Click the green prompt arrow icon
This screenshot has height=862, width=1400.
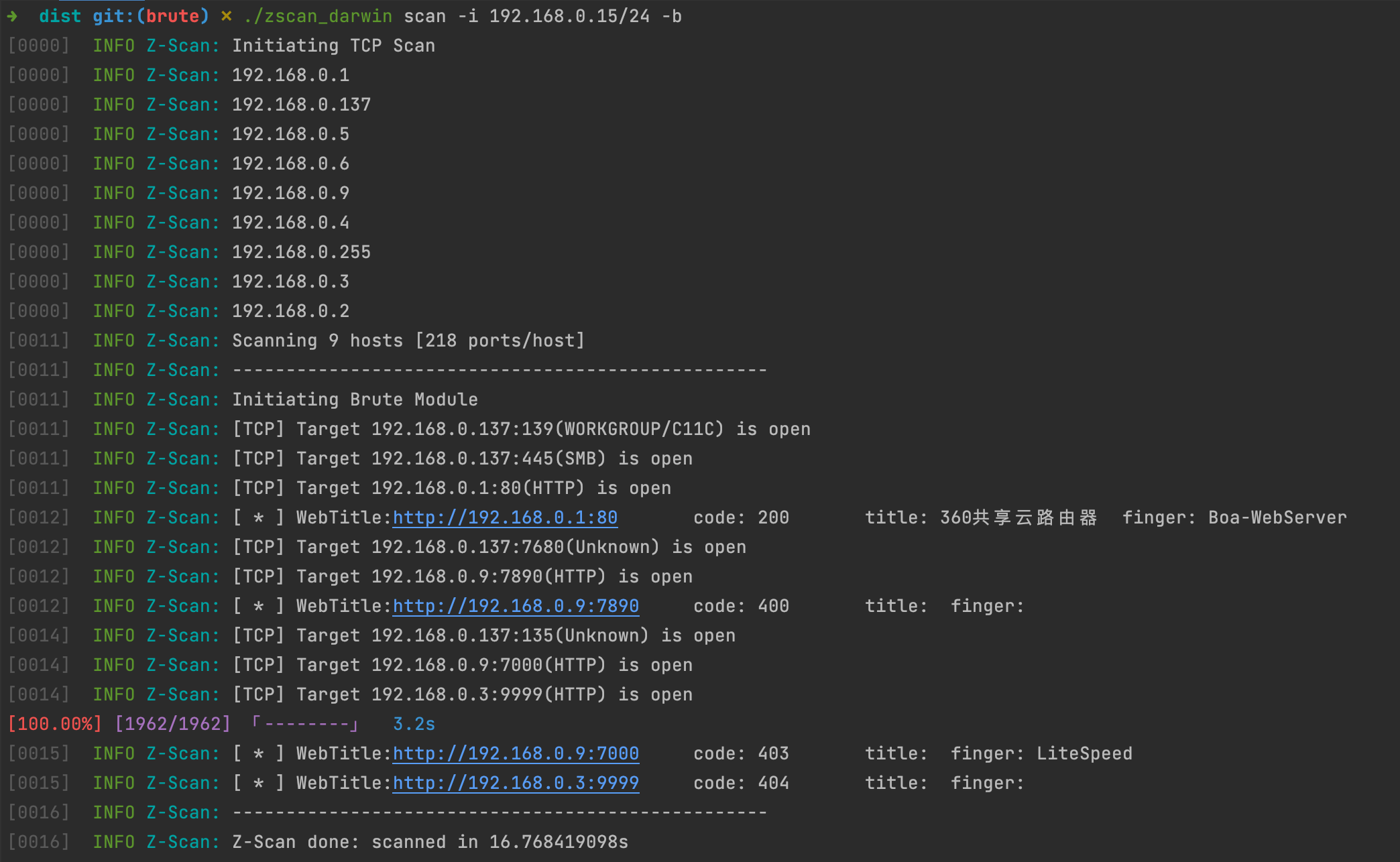coord(13,15)
